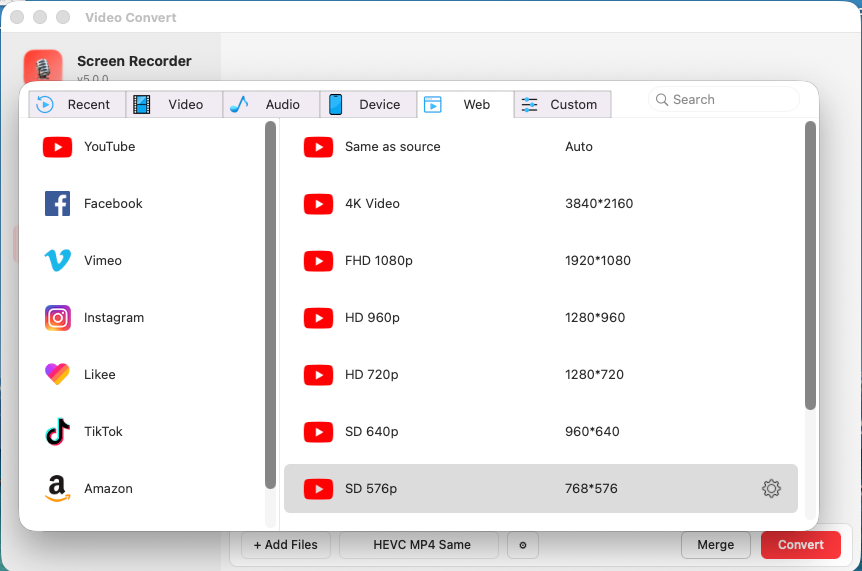Pick the "HD 720p" preset
The width and height of the screenshot is (862, 571).
[372, 375]
